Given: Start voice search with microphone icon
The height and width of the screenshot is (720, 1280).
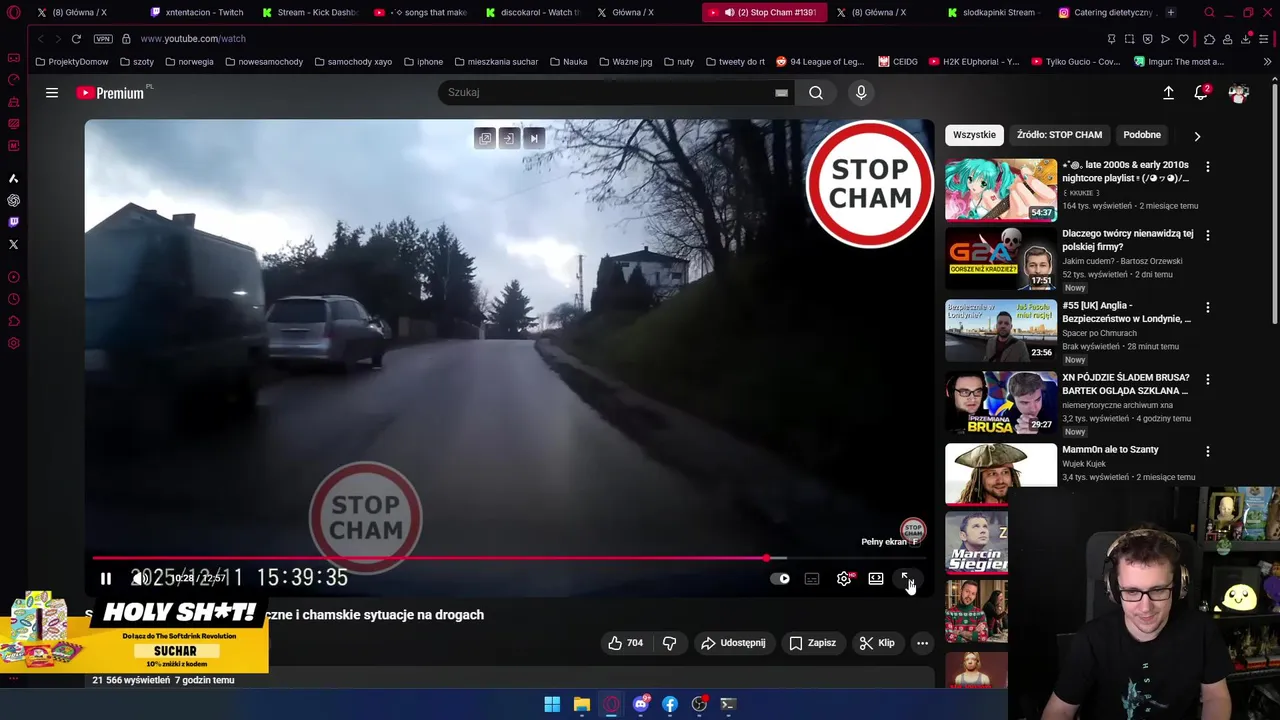Looking at the screenshot, I should 861,93.
